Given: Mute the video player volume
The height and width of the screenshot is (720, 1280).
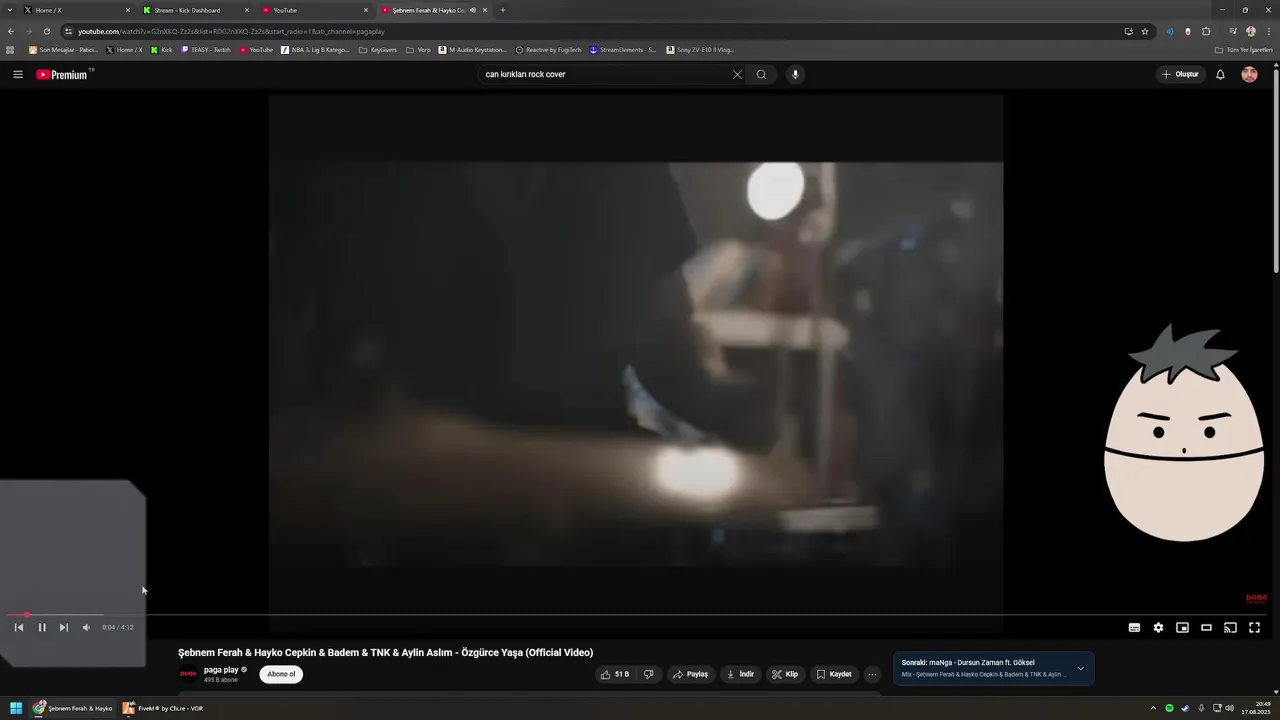Looking at the screenshot, I should [86, 627].
